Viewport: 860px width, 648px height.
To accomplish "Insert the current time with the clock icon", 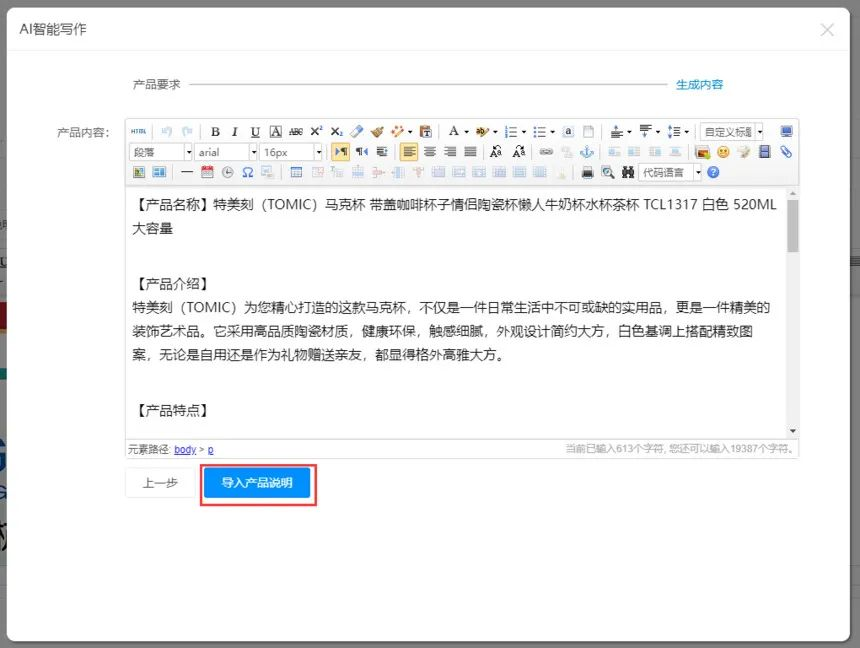I will pyautogui.click(x=228, y=172).
